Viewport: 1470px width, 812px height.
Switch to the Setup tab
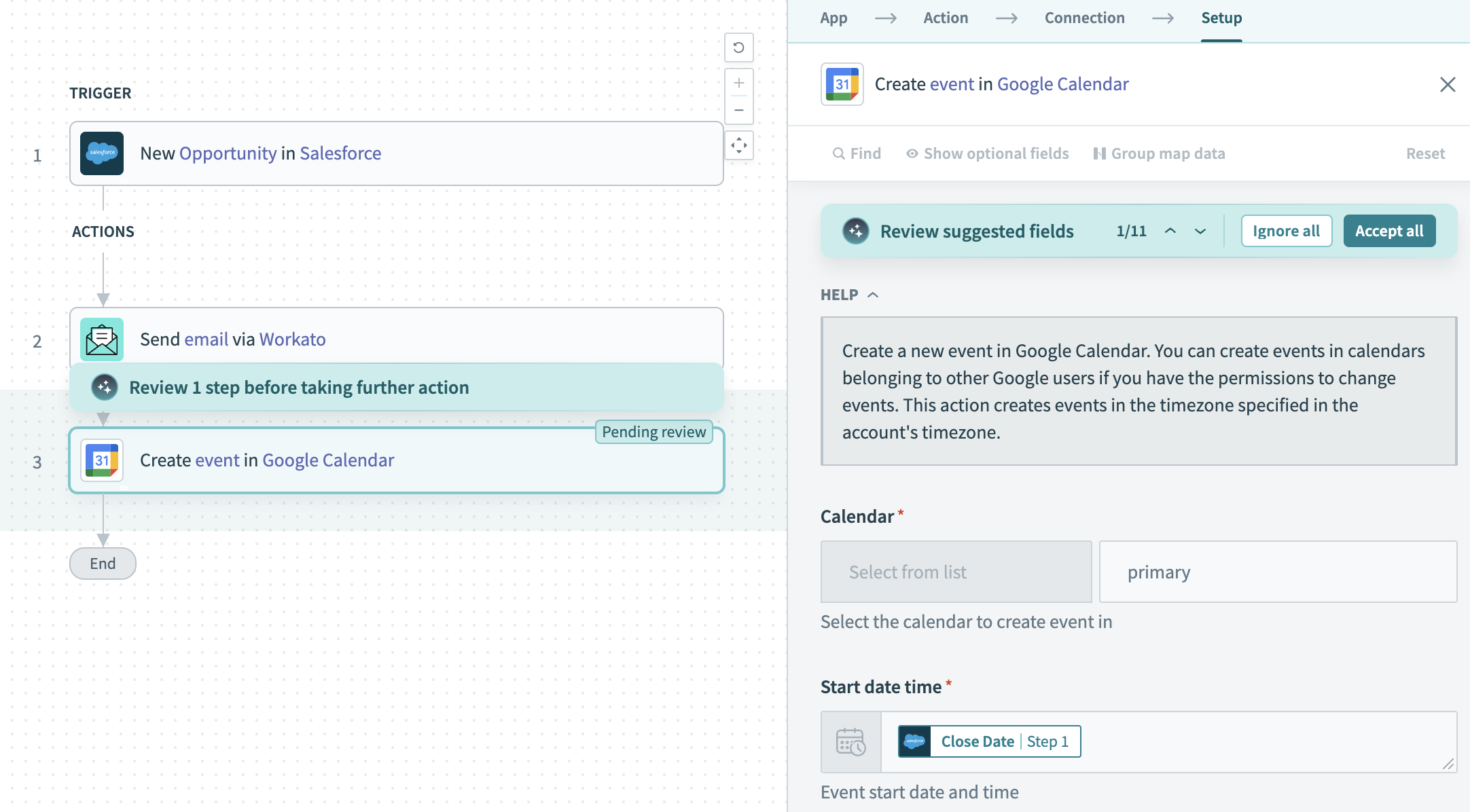1221,18
